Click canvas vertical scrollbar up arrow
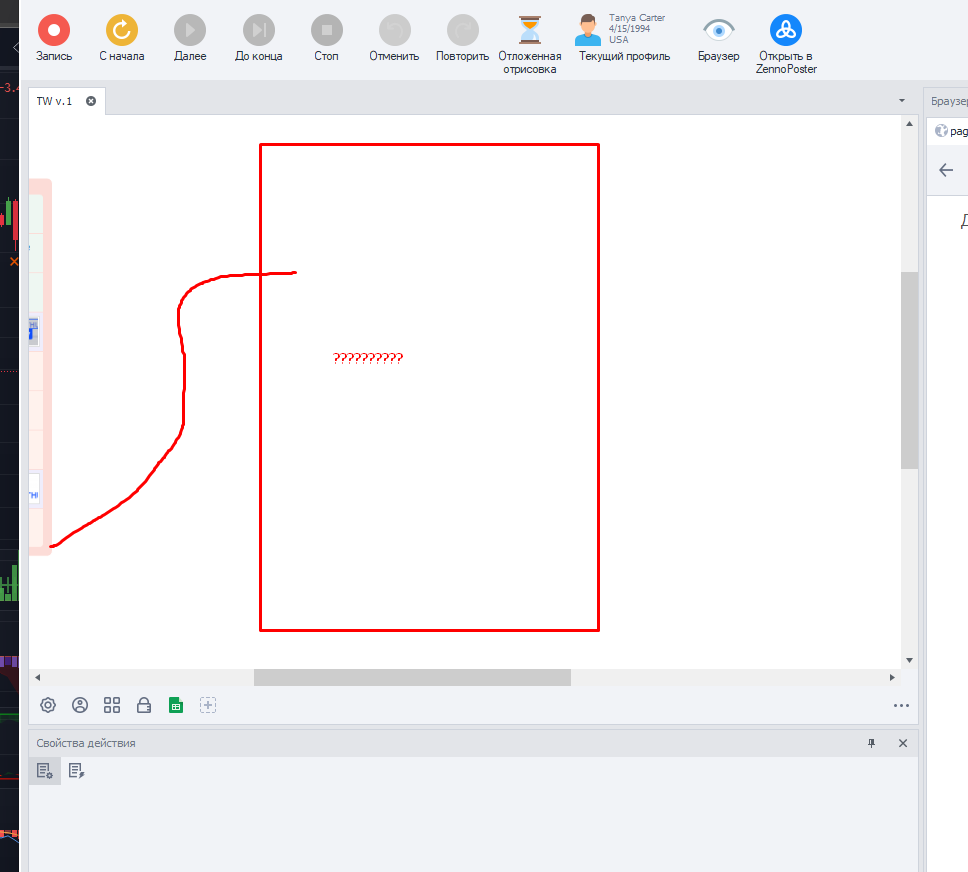The width and height of the screenshot is (968, 872). point(909,124)
